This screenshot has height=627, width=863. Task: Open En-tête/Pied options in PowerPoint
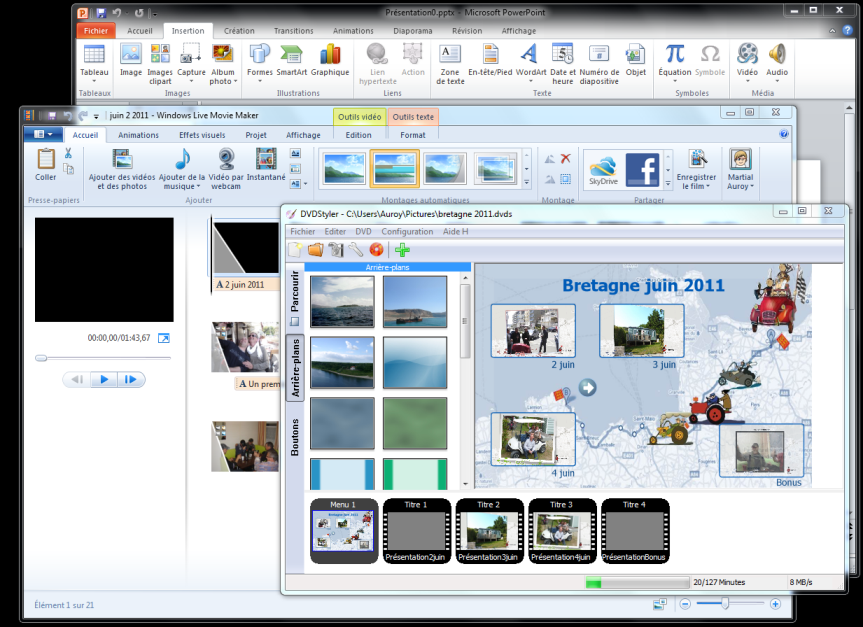[490, 60]
